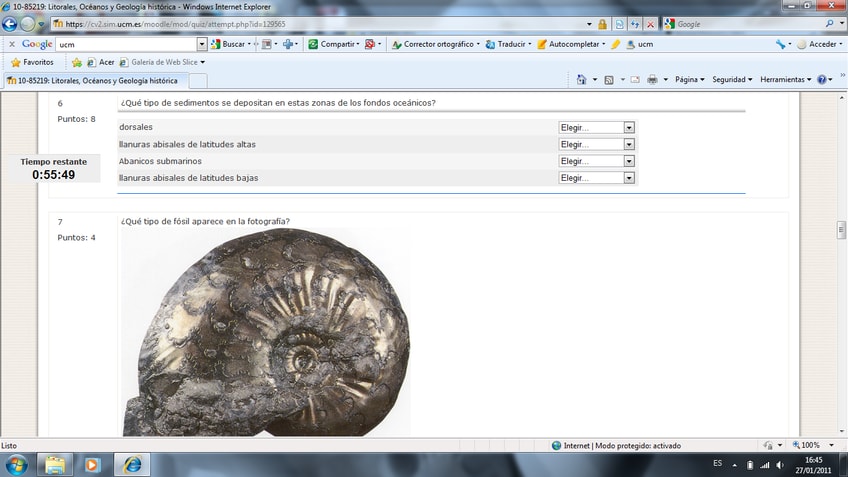Open Windows Media Player from taskbar
Image resolution: width=848 pixels, height=477 pixels.
(x=92, y=464)
